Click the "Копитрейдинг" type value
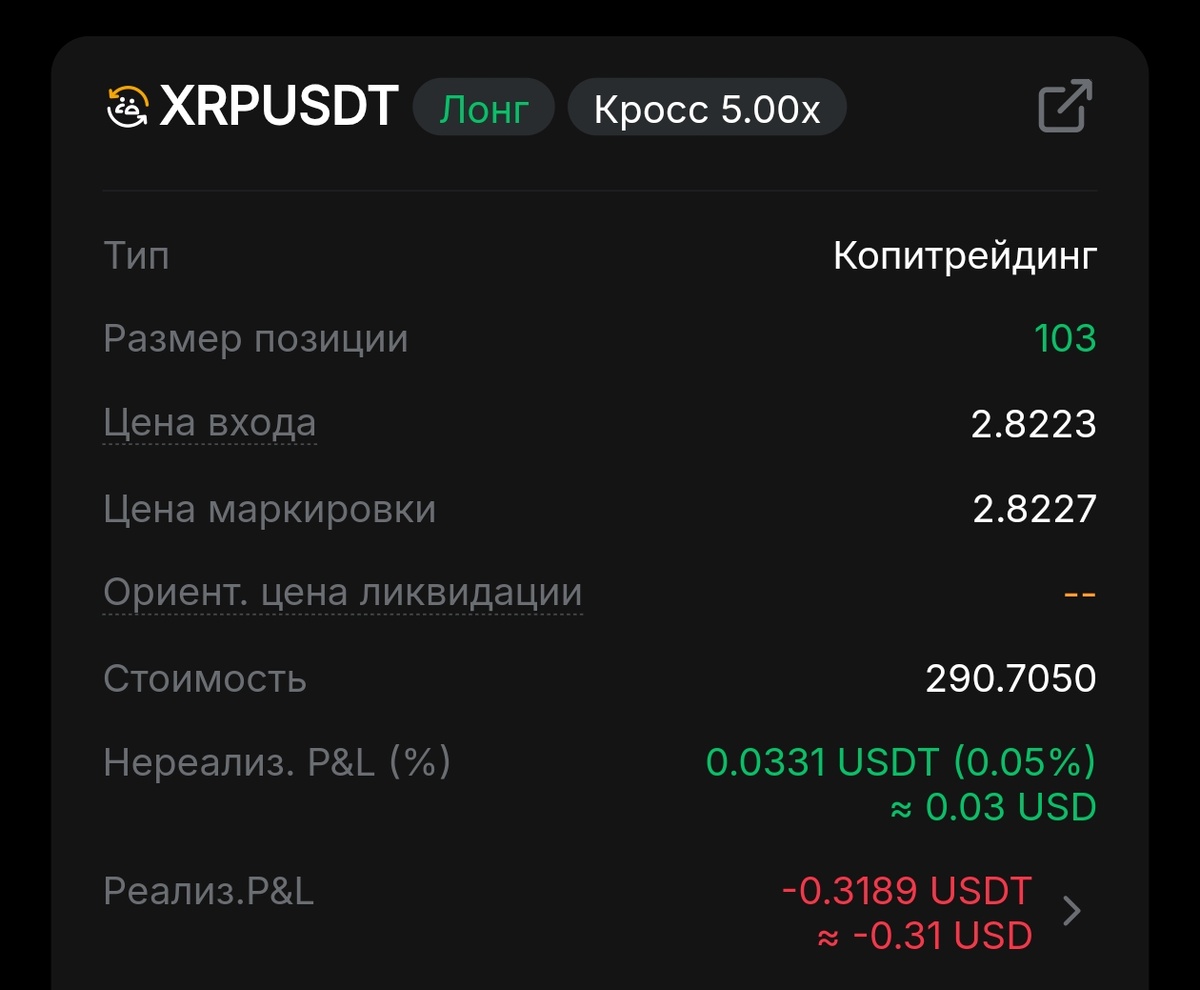1200x990 pixels. pos(966,254)
